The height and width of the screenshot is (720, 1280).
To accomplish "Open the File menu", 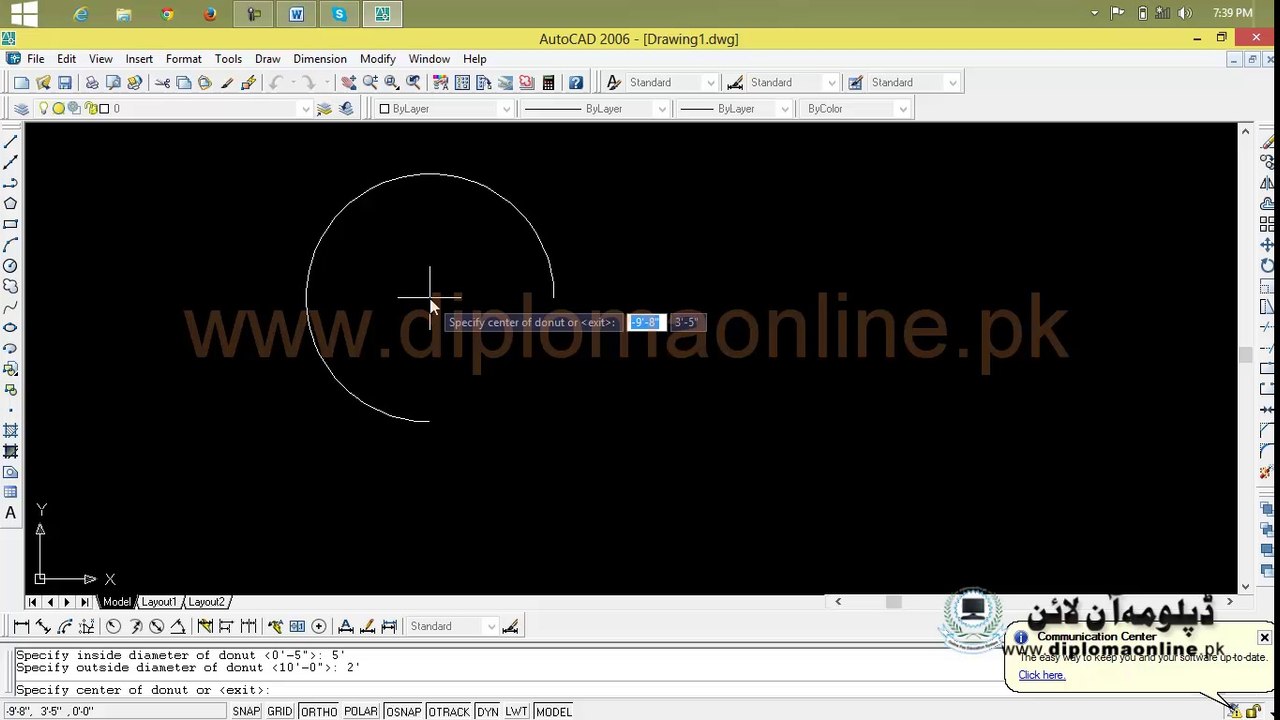I will pyautogui.click(x=35, y=59).
